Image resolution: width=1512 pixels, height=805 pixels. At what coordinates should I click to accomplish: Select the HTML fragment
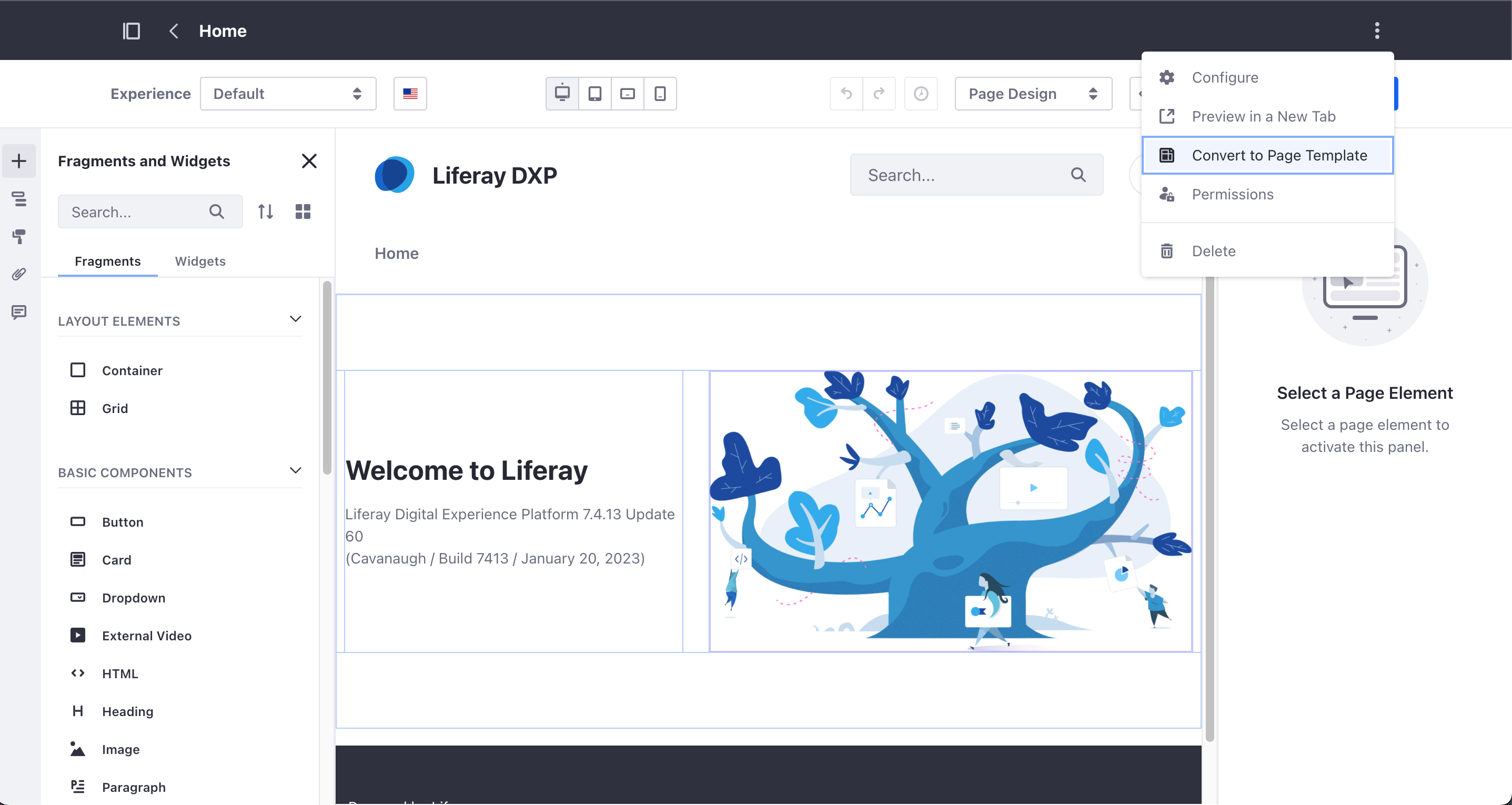pyautogui.click(x=179, y=673)
